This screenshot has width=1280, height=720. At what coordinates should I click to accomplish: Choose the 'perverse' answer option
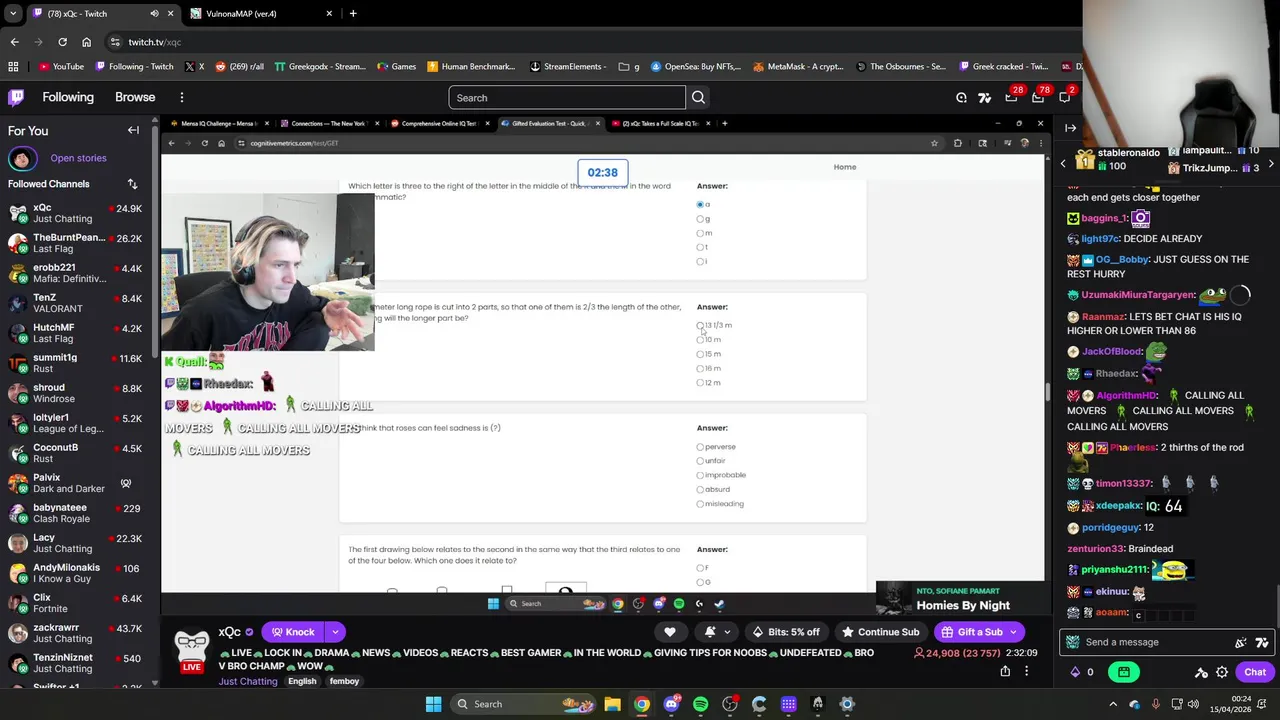pyautogui.click(x=700, y=447)
